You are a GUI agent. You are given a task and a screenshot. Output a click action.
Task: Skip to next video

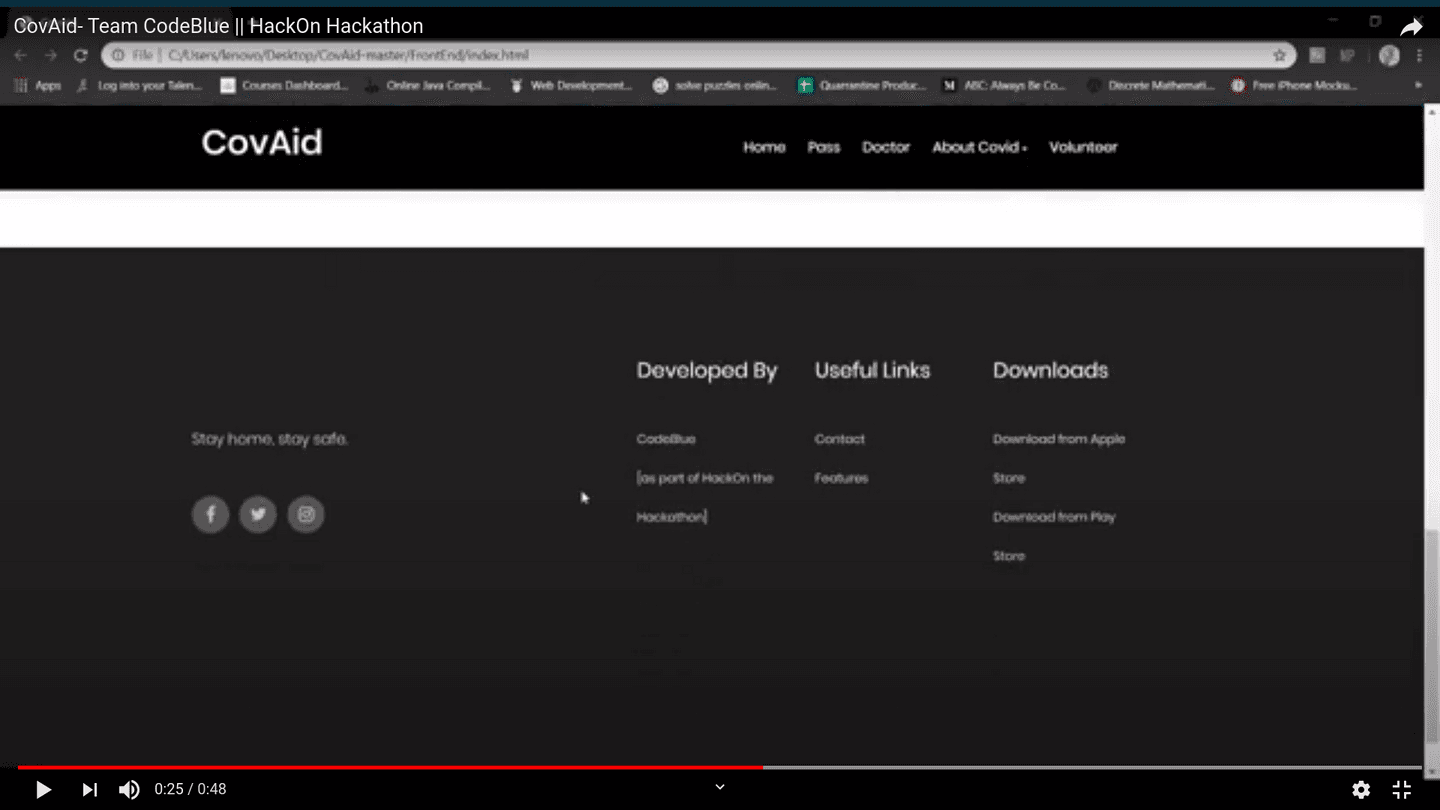tap(90, 790)
